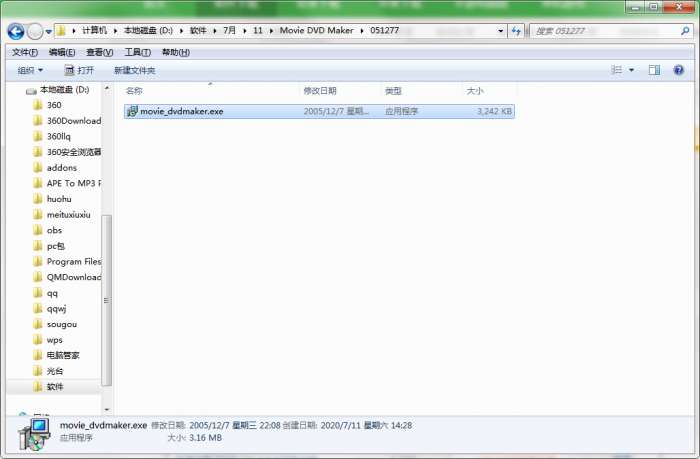The image size is (700, 459).
Task: Select the movie_dvdmaker.exe file
Action: (x=319, y=111)
